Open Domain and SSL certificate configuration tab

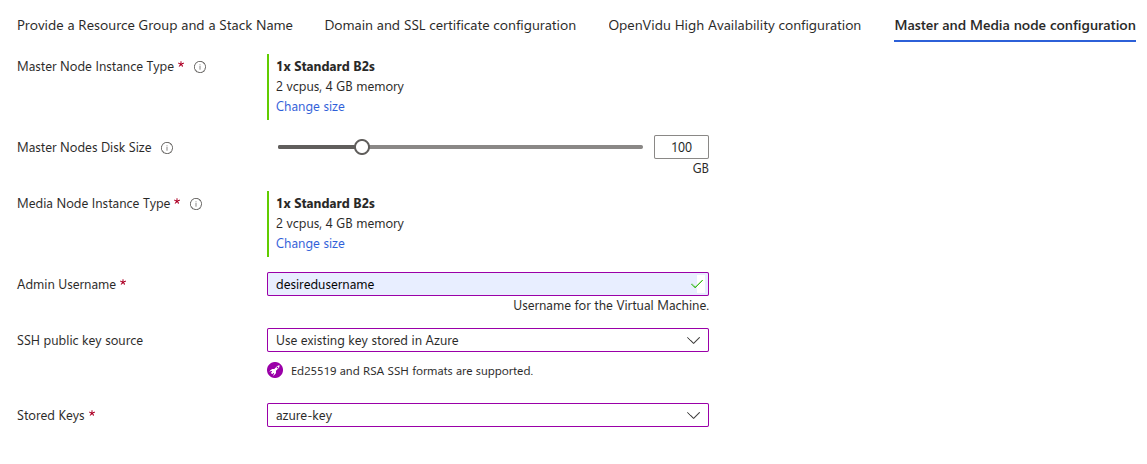click(x=450, y=26)
